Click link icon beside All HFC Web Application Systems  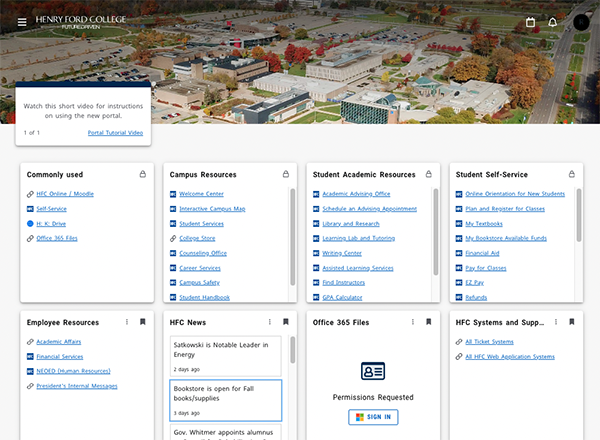point(459,357)
